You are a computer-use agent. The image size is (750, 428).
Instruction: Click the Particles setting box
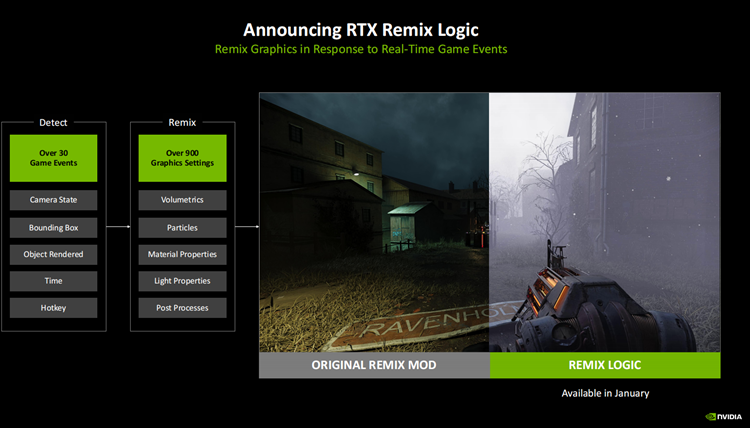point(182,227)
